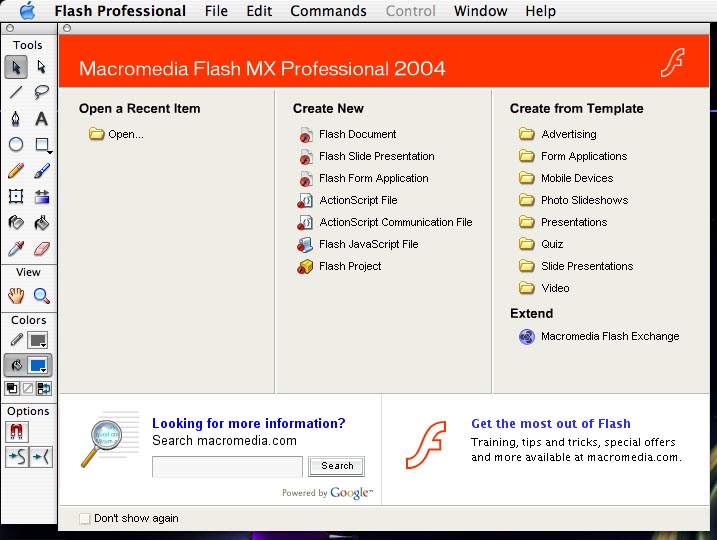The height and width of the screenshot is (540, 717).
Task: Click the Smooth option button
Action: pyautogui.click(x=17, y=457)
